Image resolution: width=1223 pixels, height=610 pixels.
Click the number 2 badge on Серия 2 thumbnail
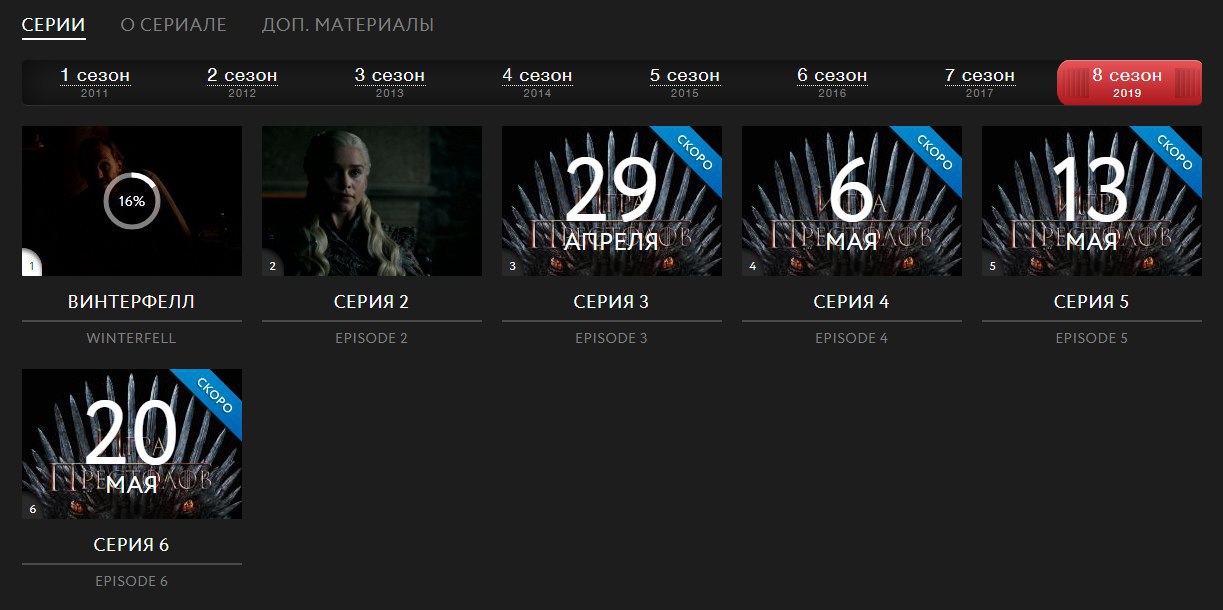point(271,267)
